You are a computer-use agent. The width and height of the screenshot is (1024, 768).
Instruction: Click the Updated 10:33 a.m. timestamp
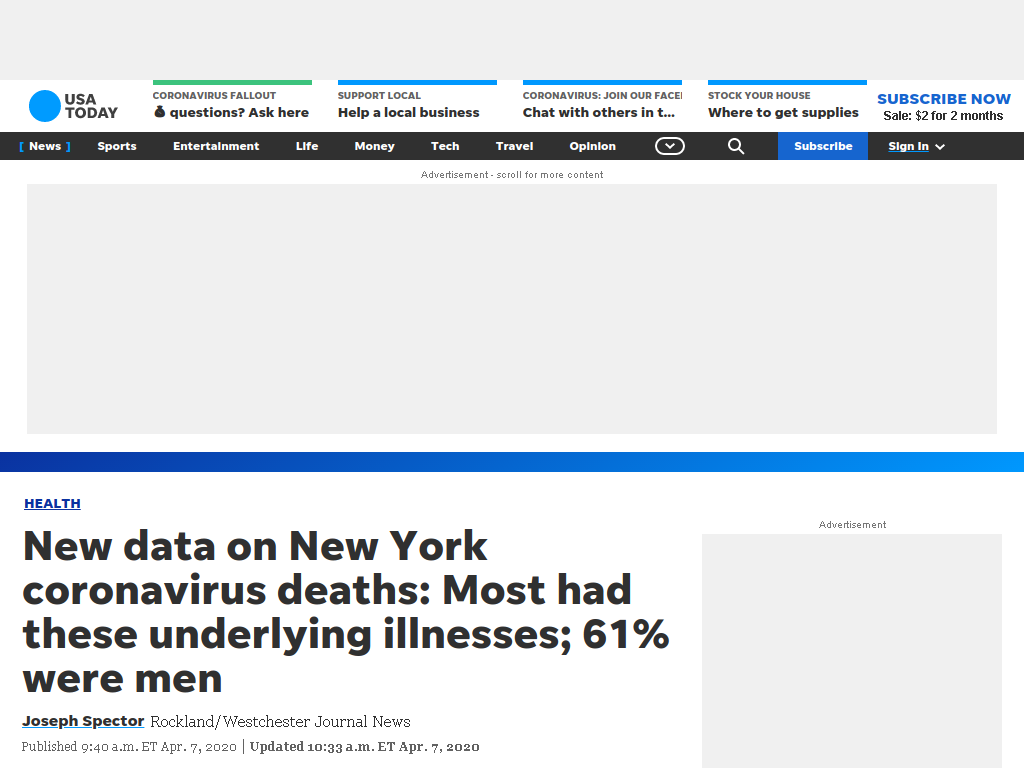[x=364, y=746]
